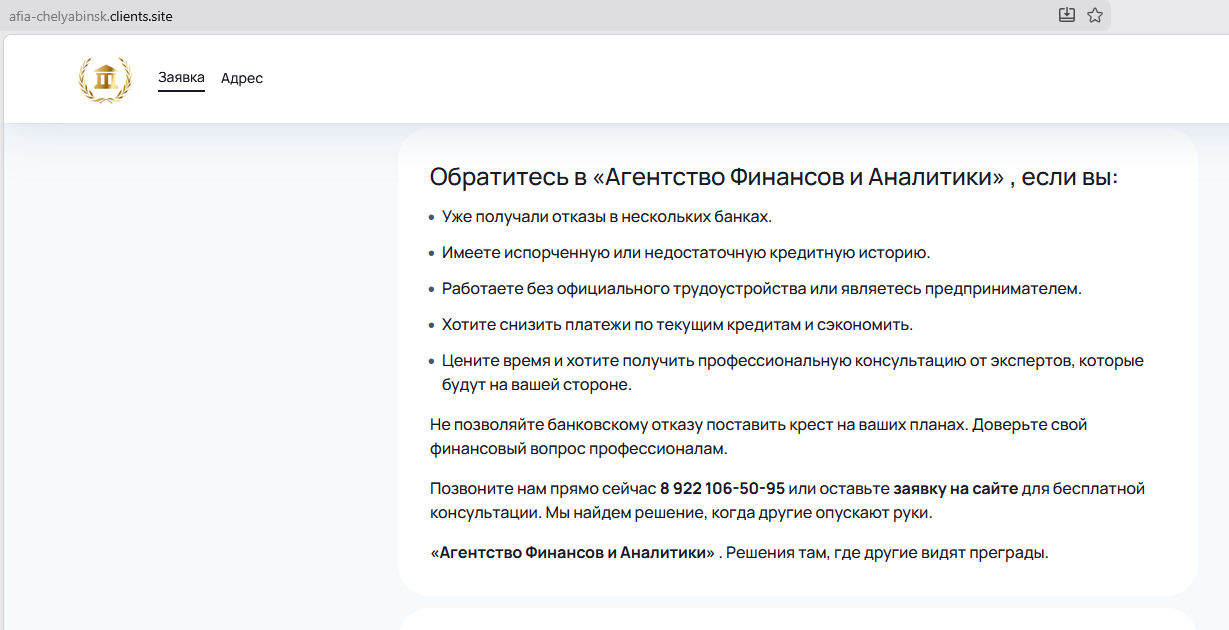The image size is (1229, 630).
Task: Click slogan Решения там, где другие видят преграды
Action: point(887,553)
